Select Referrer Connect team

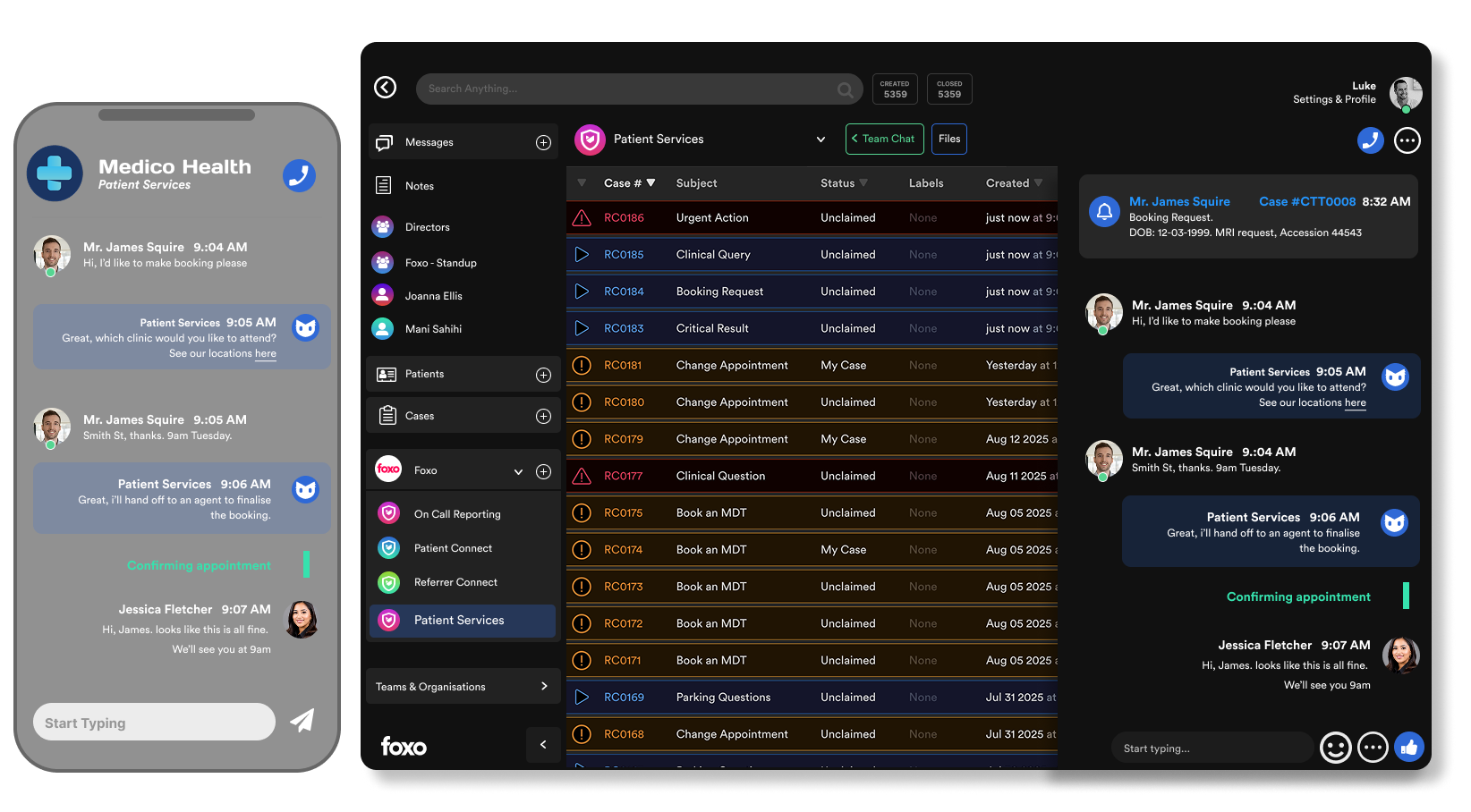coord(455,582)
